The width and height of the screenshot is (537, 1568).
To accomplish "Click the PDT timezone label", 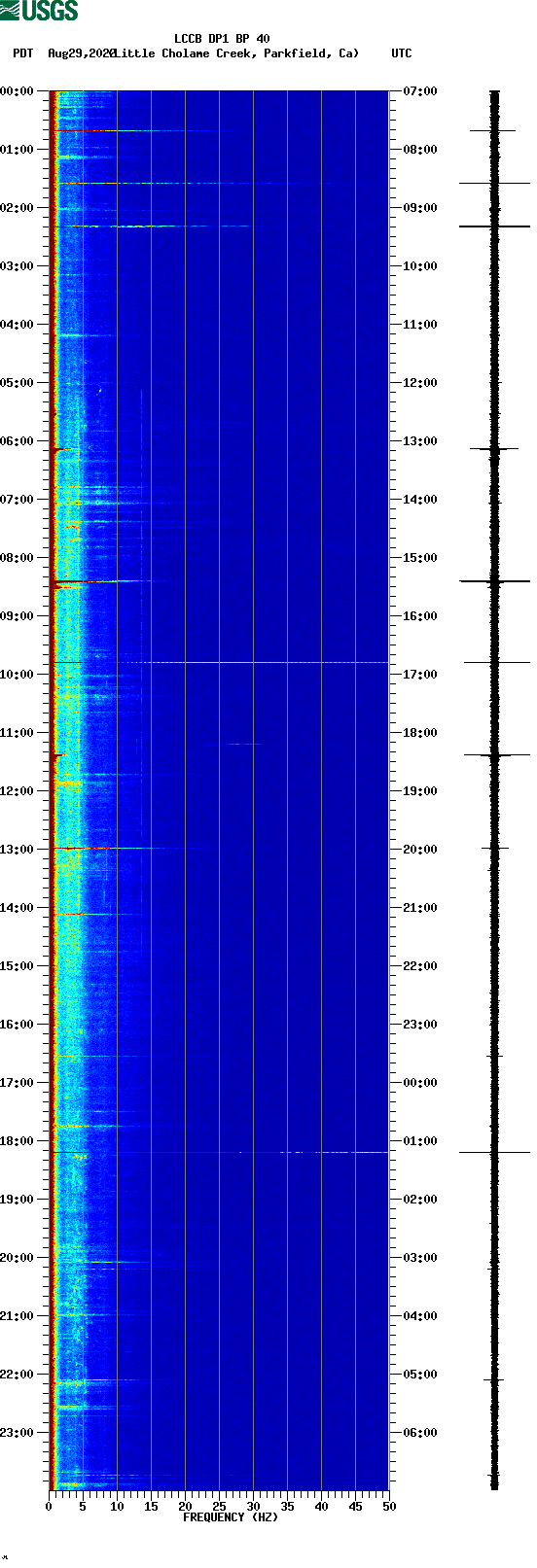I will [x=22, y=53].
